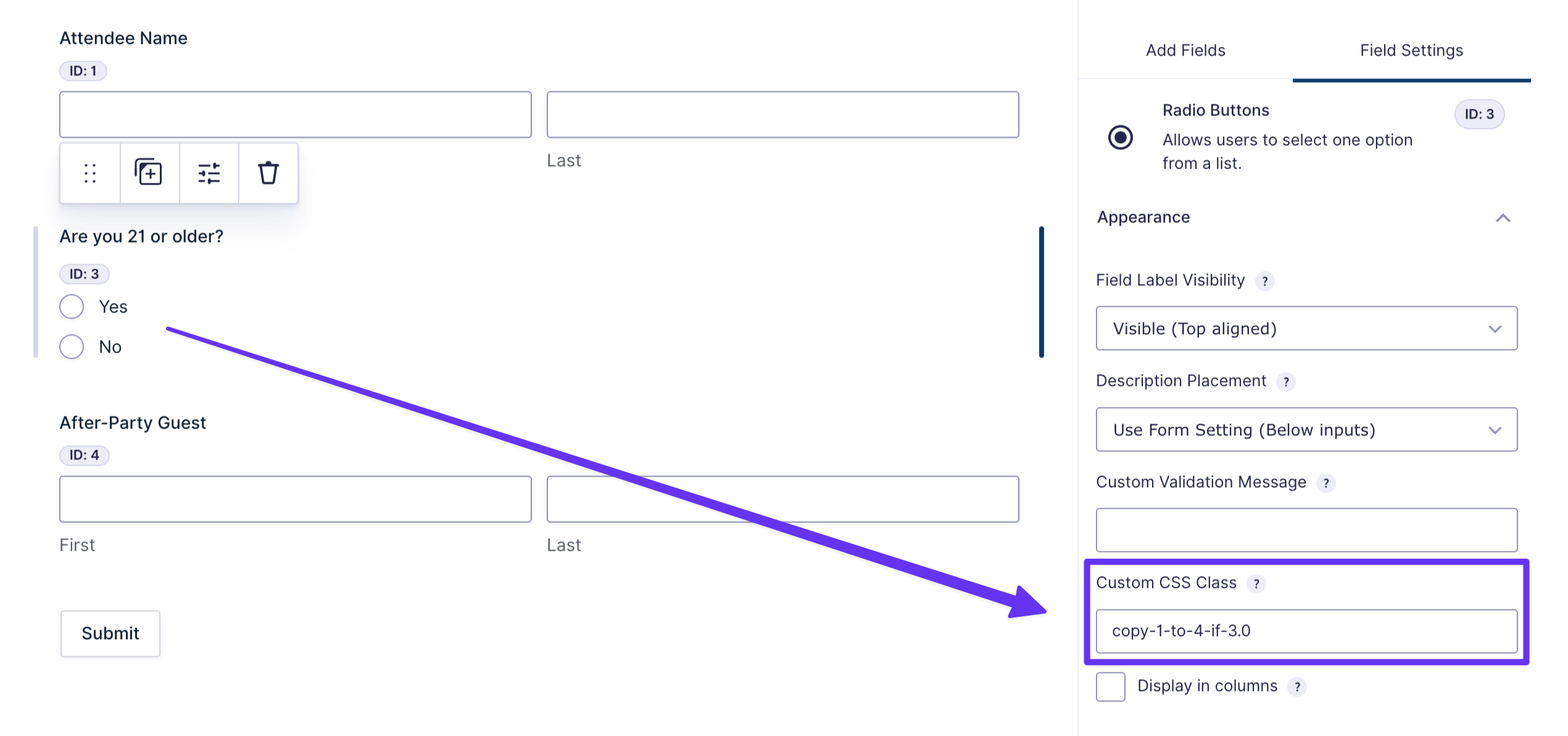This screenshot has width=1568, height=736.
Task: Open field settings sliders icon
Action: click(209, 173)
